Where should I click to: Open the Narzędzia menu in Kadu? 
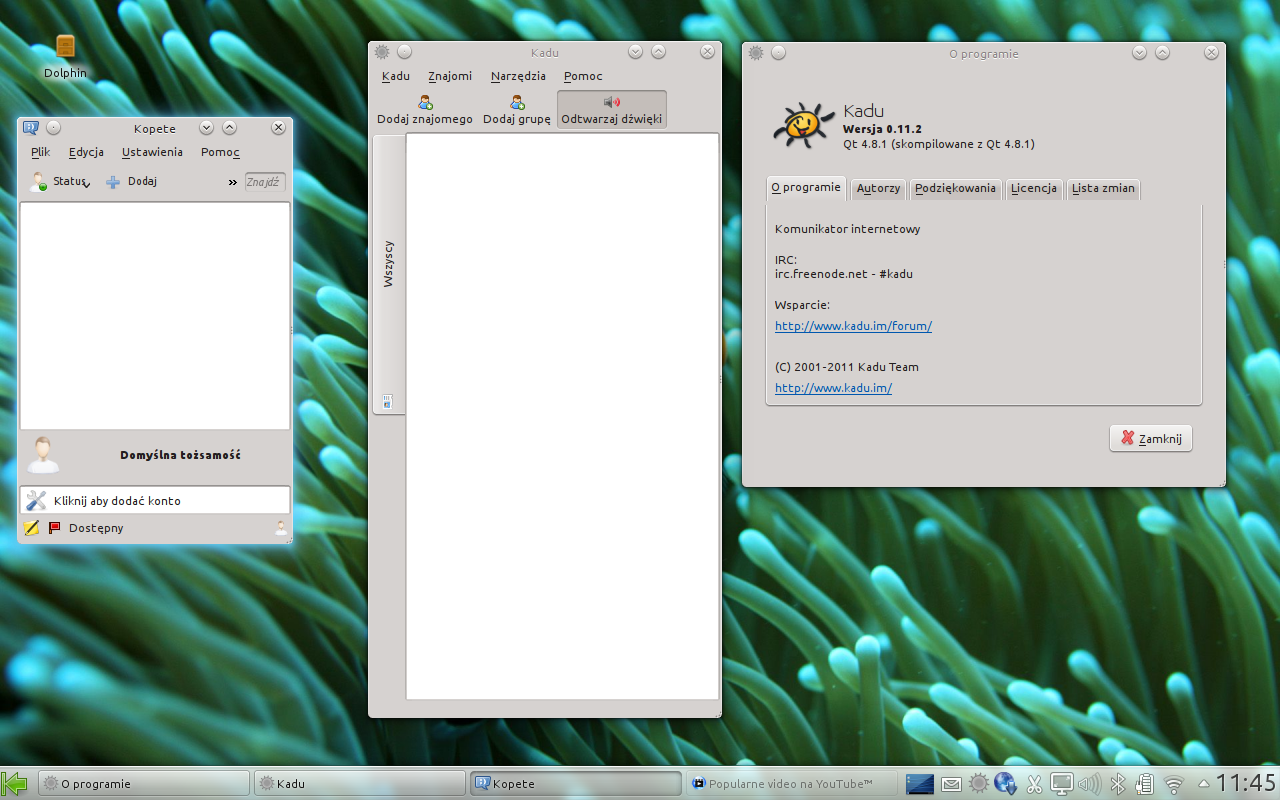518,76
